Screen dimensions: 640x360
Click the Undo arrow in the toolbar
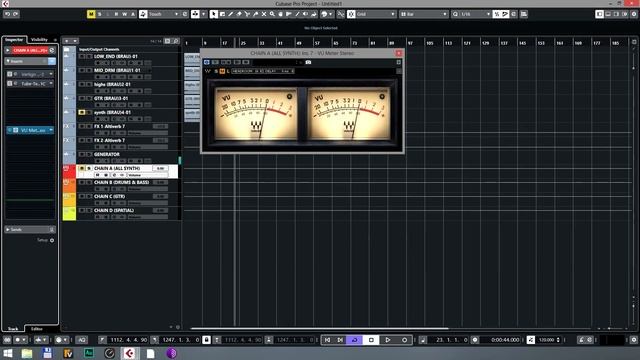point(7,14)
